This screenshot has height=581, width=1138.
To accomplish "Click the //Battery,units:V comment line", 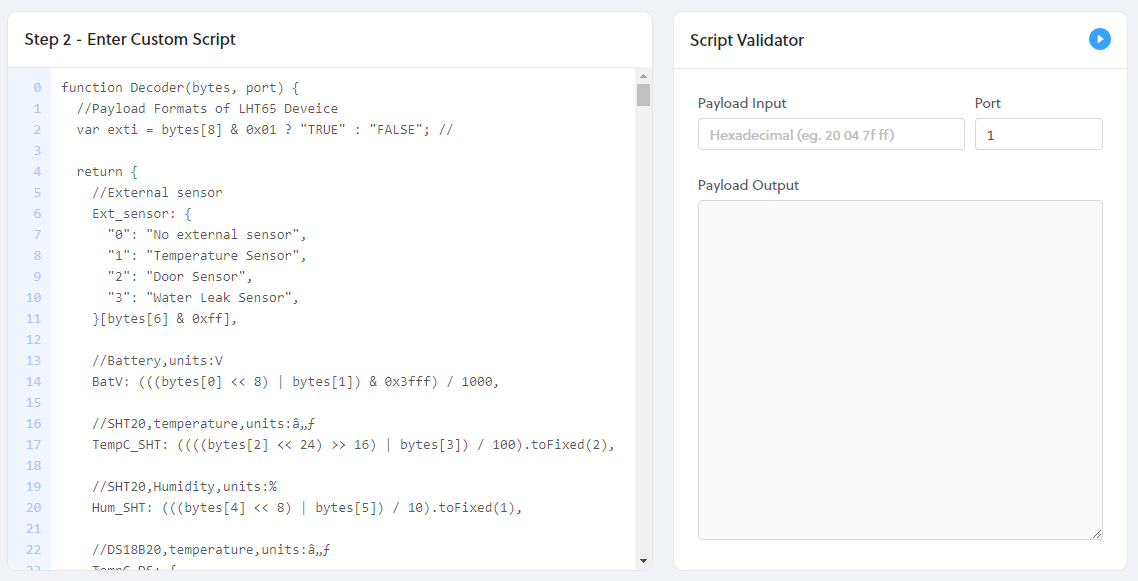I will coord(157,360).
